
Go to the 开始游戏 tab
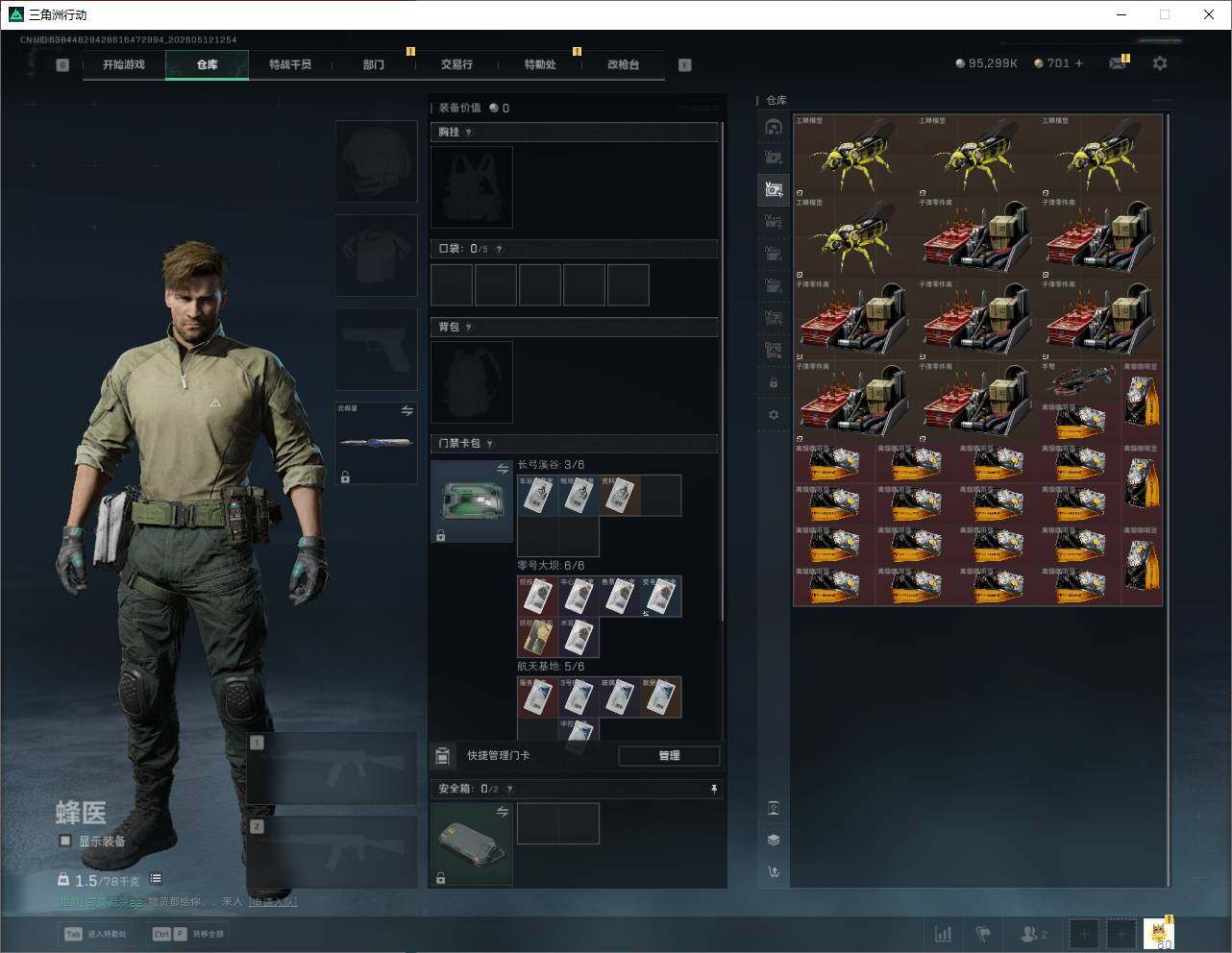(124, 64)
